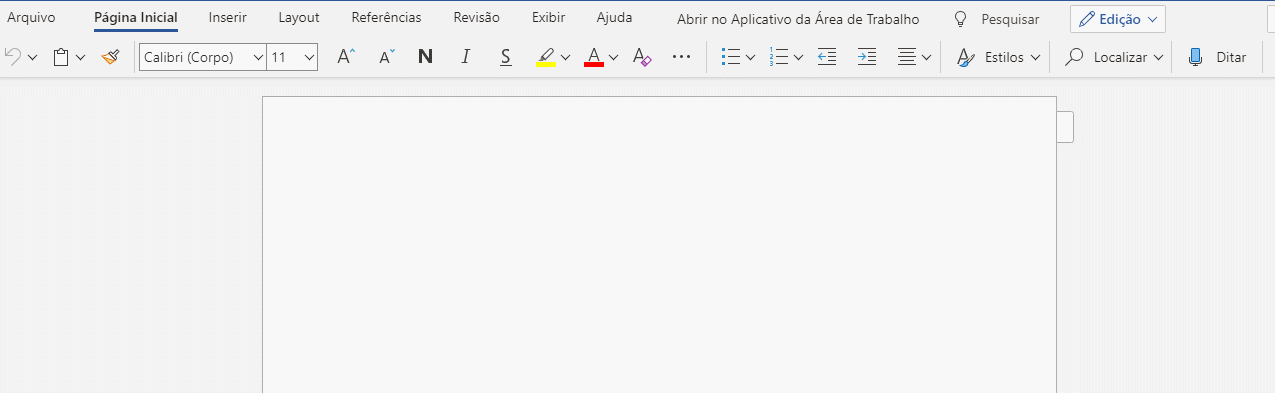Click the numbered list icon
1275x393 pixels.
click(x=779, y=57)
